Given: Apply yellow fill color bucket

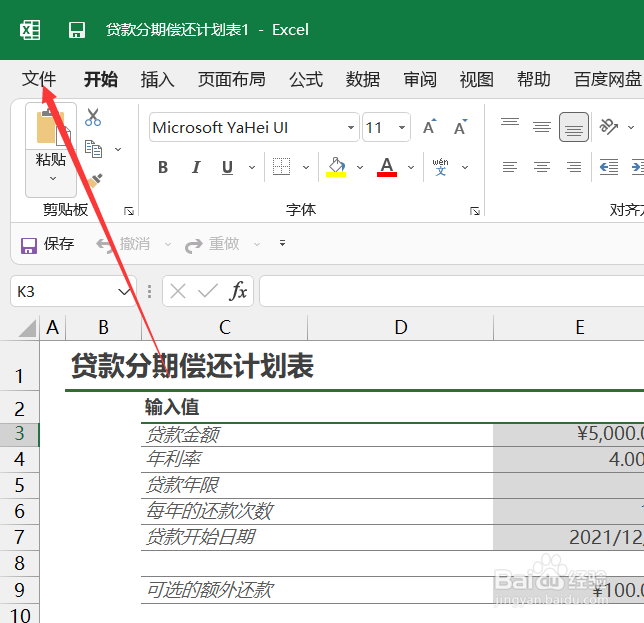Looking at the screenshot, I should (x=336, y=167).
